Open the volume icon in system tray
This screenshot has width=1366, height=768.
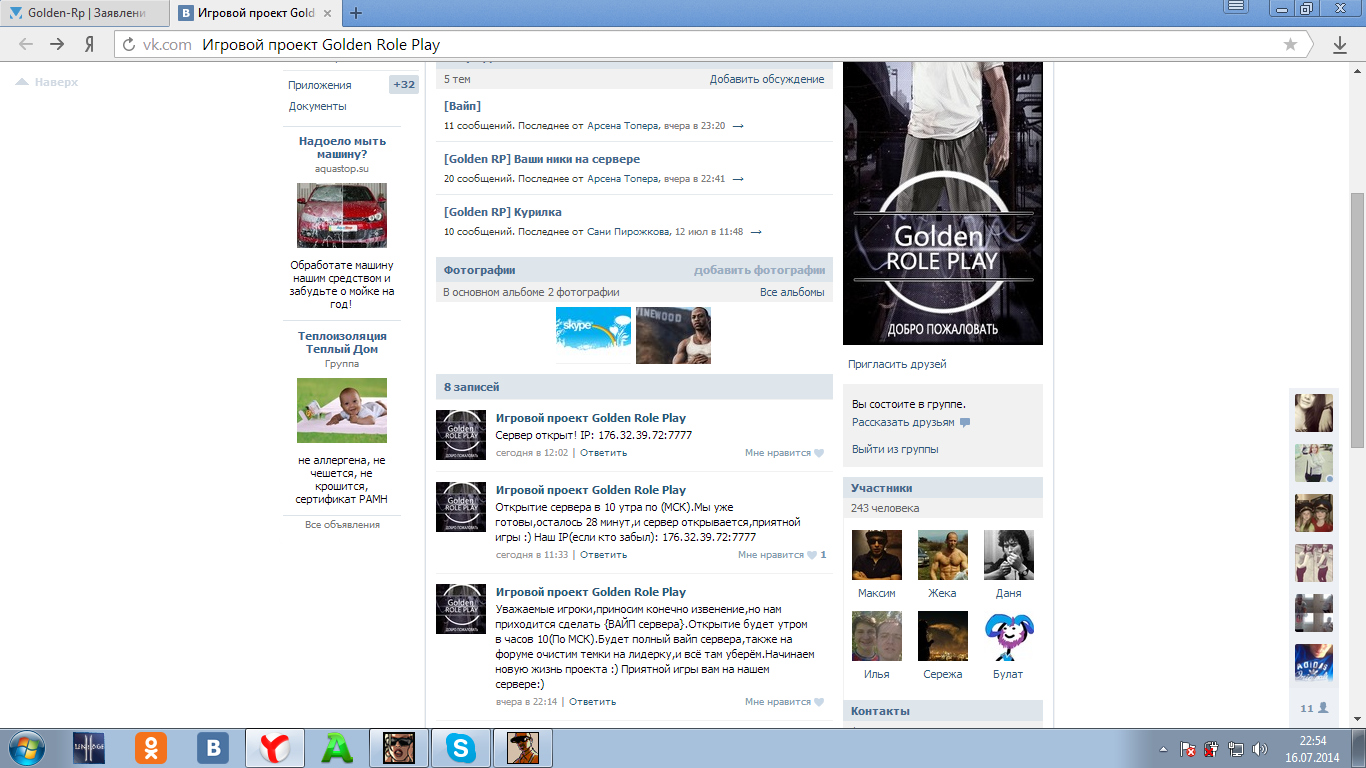point(1260,748)
